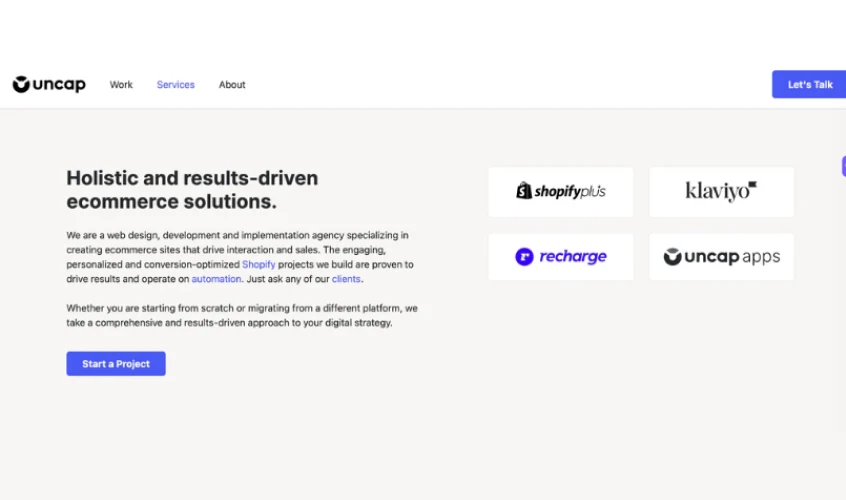Click the clients link in the text
The image size is (846, 500).
346,279
